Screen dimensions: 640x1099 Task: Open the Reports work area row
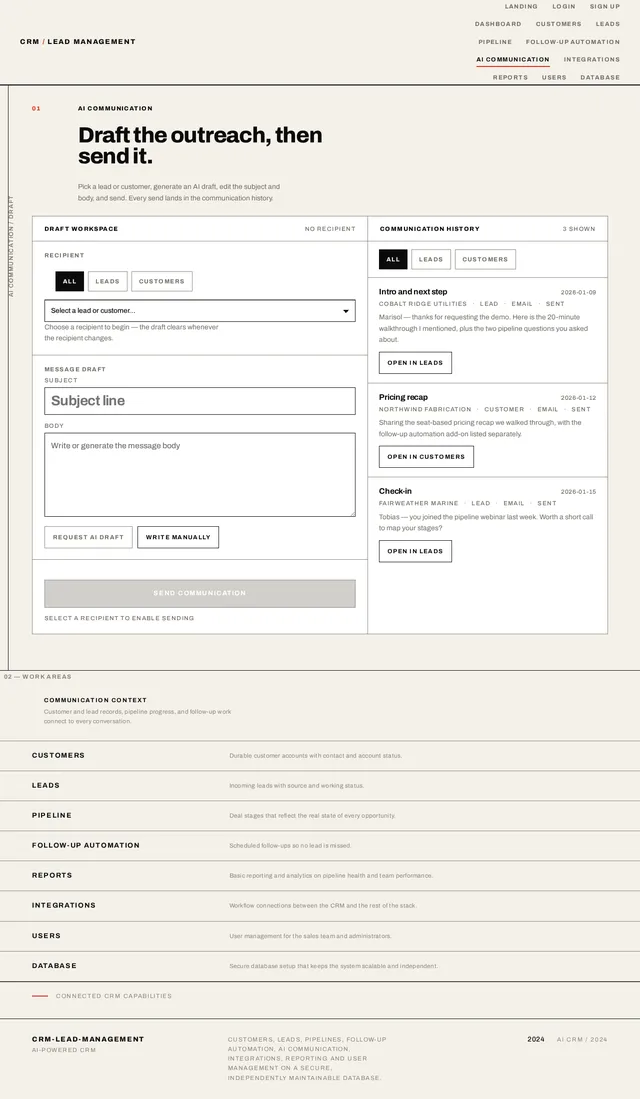point(320,876)
